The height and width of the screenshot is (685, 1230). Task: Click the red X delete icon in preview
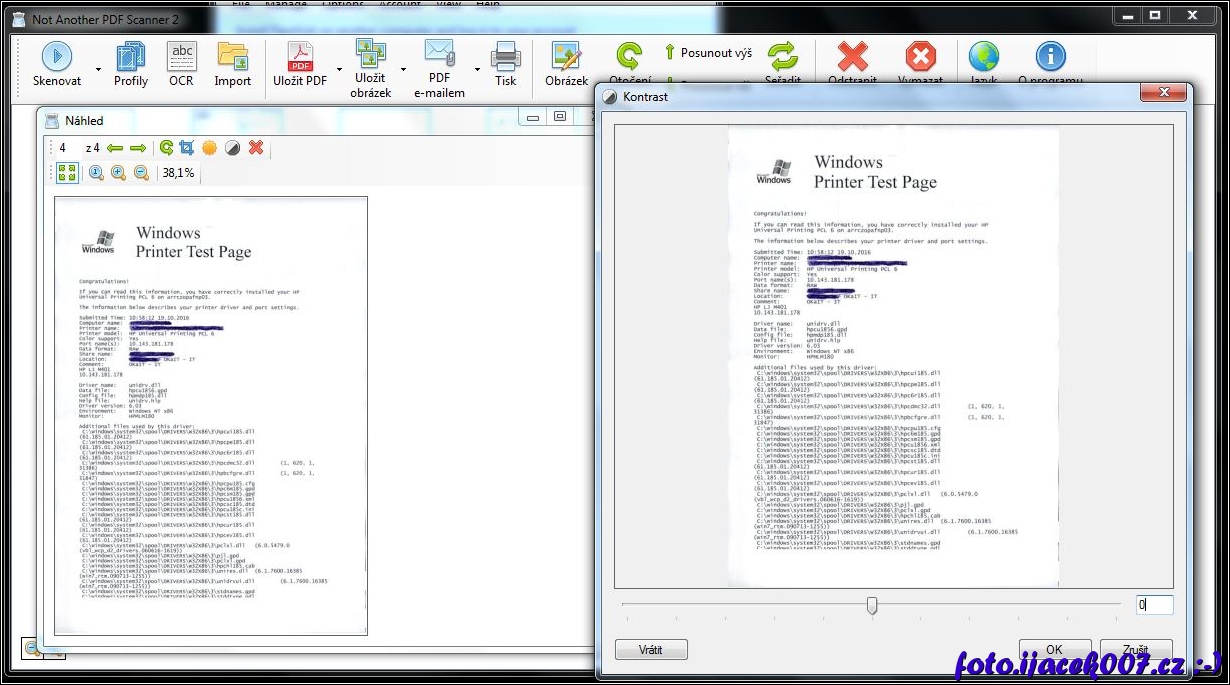pos(256,148)
